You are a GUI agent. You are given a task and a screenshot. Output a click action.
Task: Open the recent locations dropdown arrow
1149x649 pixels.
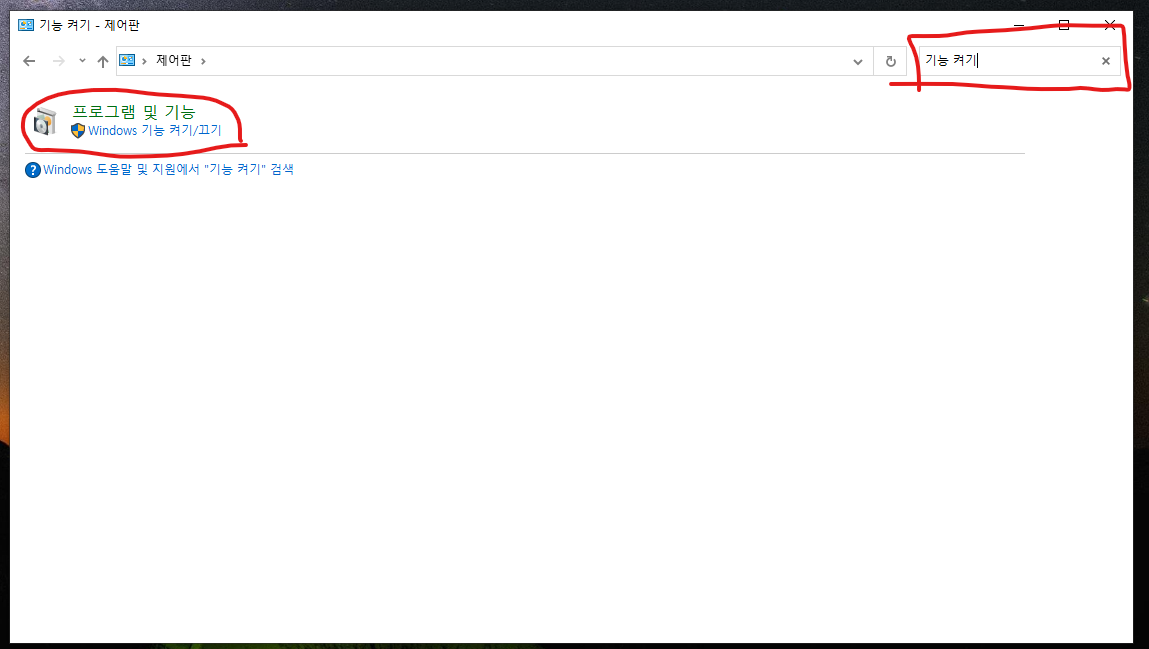pos(82,61)
